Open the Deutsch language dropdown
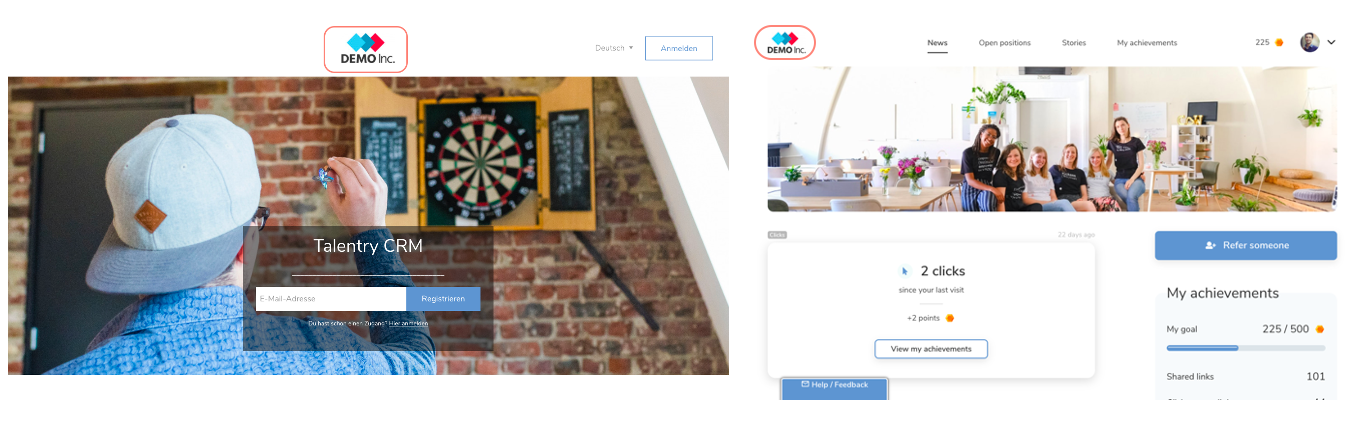The height and width of the screenshot is (425, 1354). 614,48
